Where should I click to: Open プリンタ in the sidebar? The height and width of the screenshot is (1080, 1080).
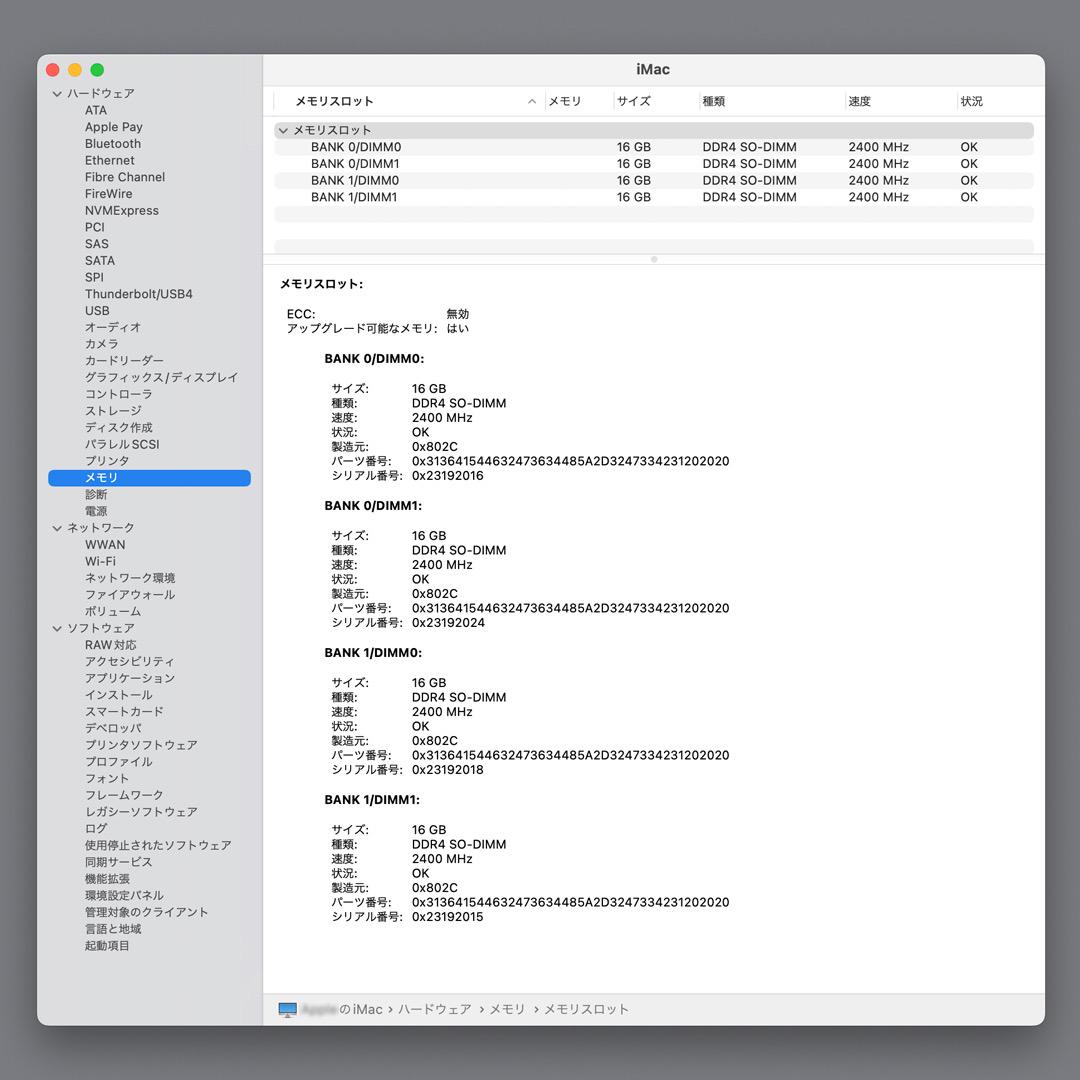(x=107, y=461)
